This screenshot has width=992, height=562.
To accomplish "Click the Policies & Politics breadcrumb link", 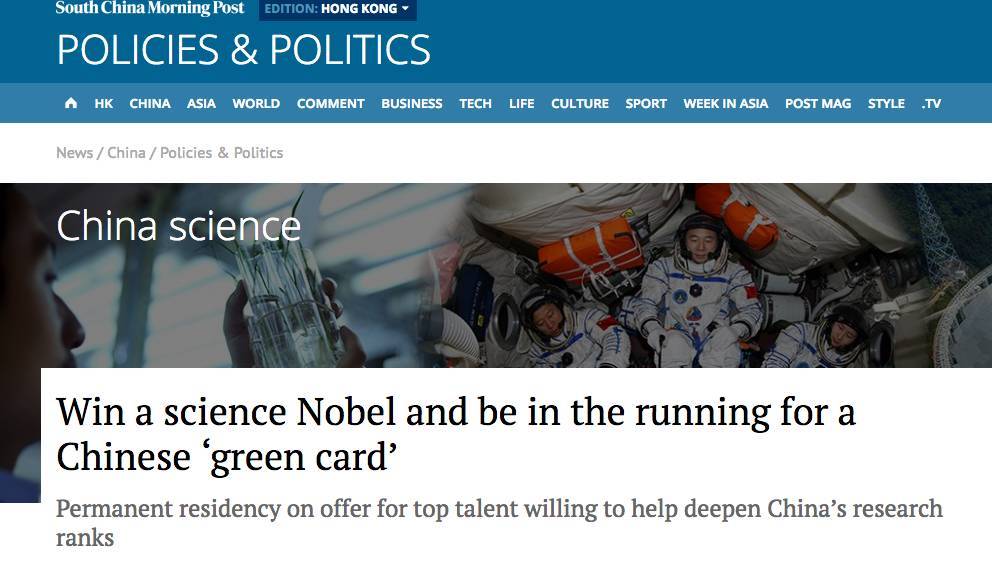I will coord(221,153).
